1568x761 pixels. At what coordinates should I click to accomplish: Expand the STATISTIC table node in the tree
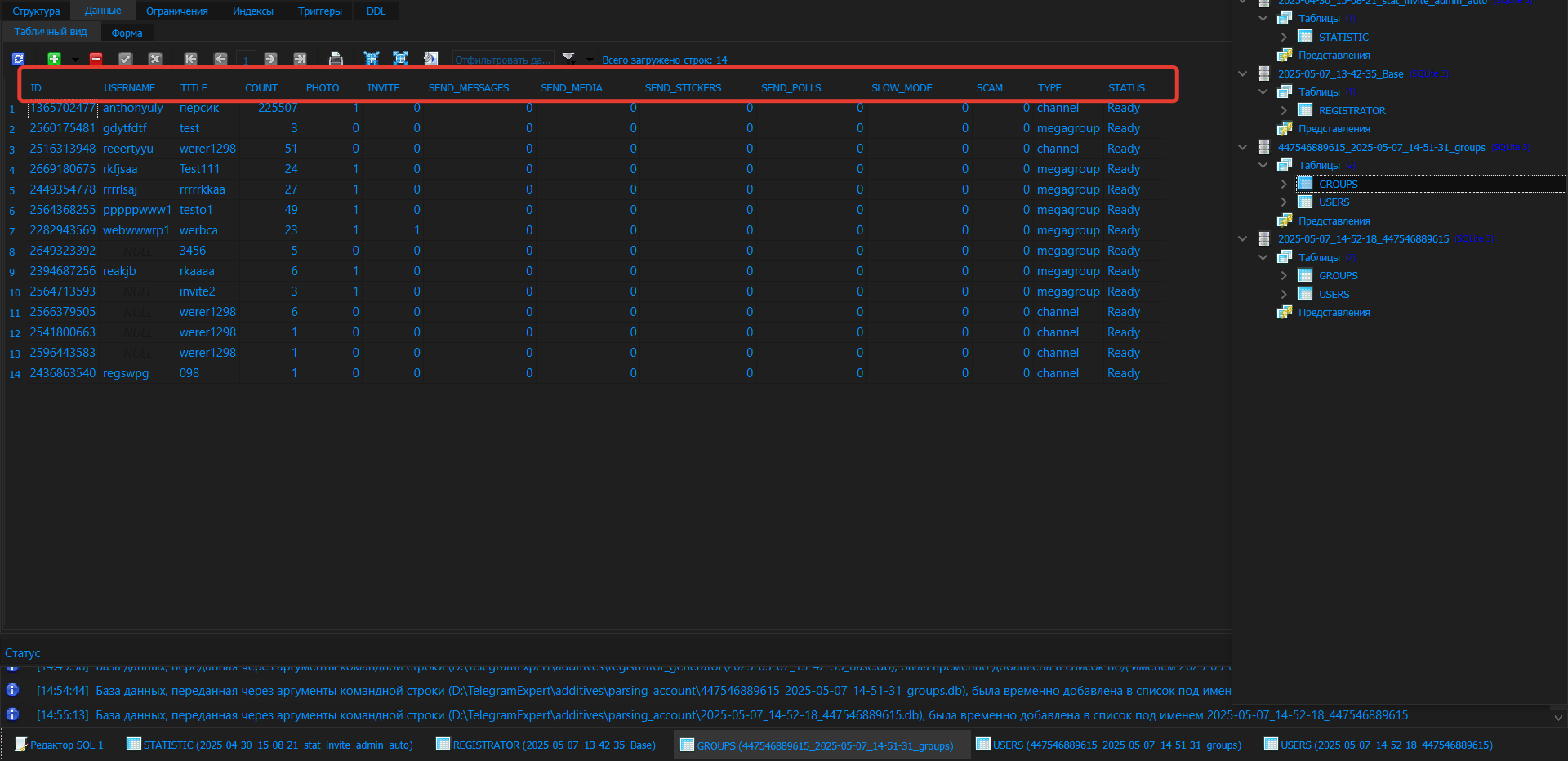pos(1285,37)
